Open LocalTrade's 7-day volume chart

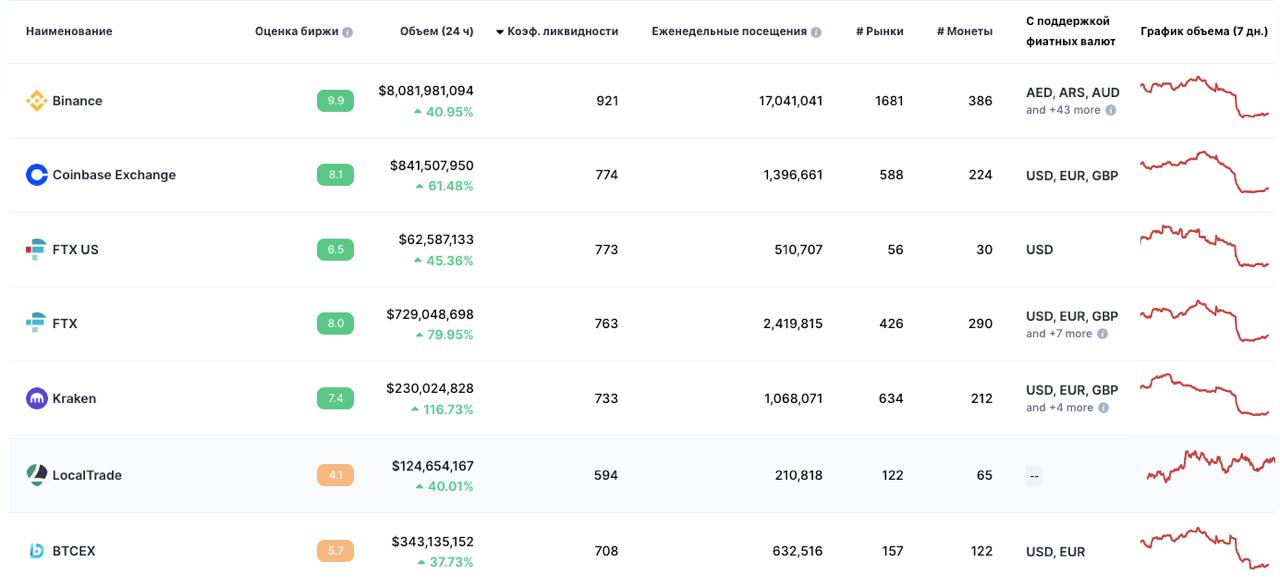tap(1210, 464)
